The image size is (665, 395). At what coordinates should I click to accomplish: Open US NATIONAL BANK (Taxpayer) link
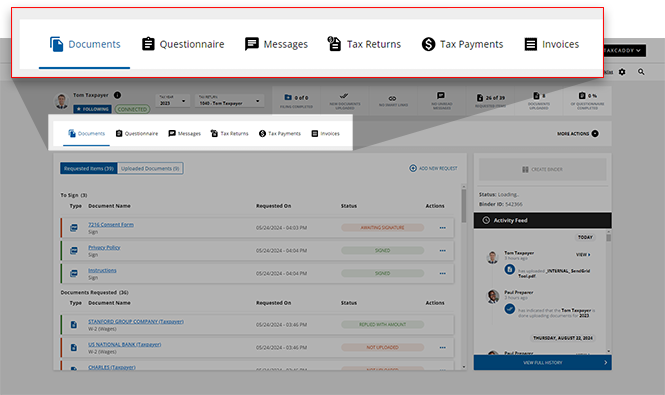(125, 345)
